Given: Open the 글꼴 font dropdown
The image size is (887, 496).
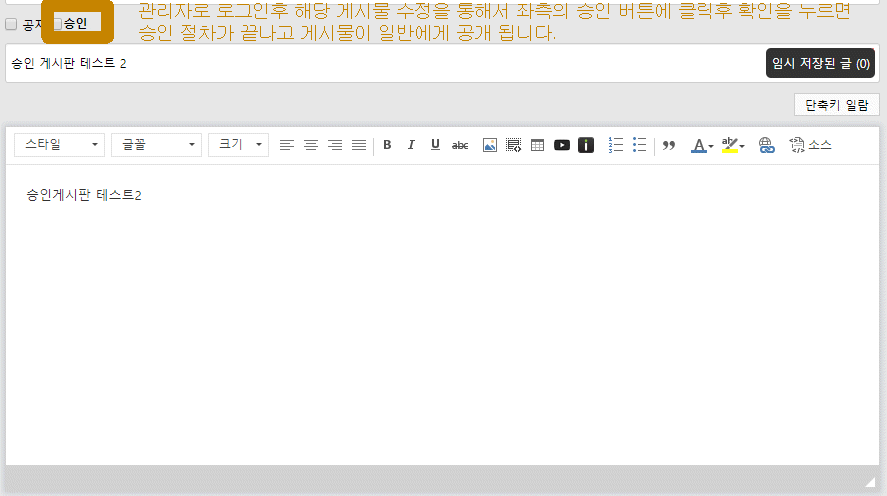Looking at the screenshot, I should point(156,145).
